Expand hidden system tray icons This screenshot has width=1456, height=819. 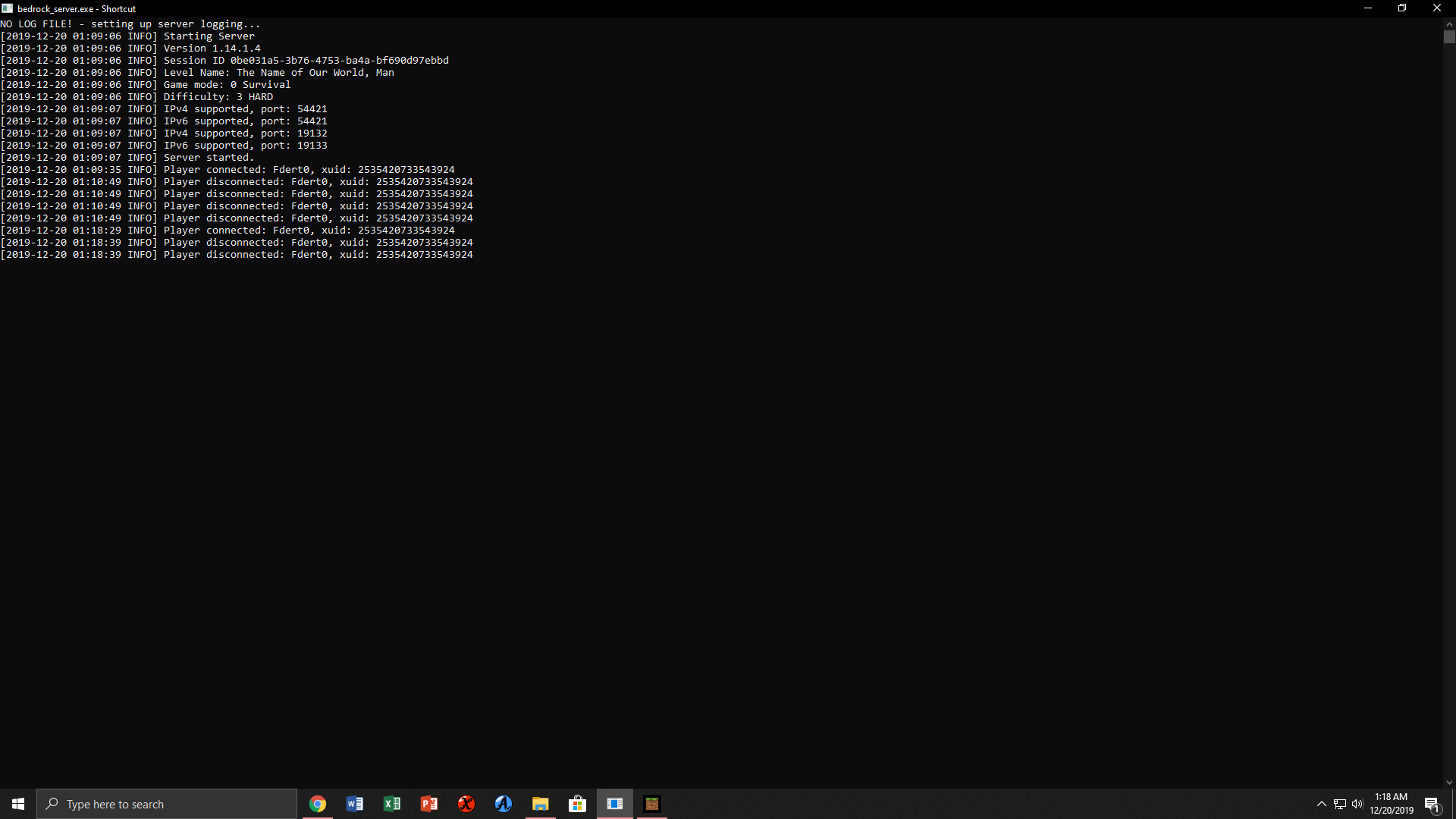pos(1322,804)
